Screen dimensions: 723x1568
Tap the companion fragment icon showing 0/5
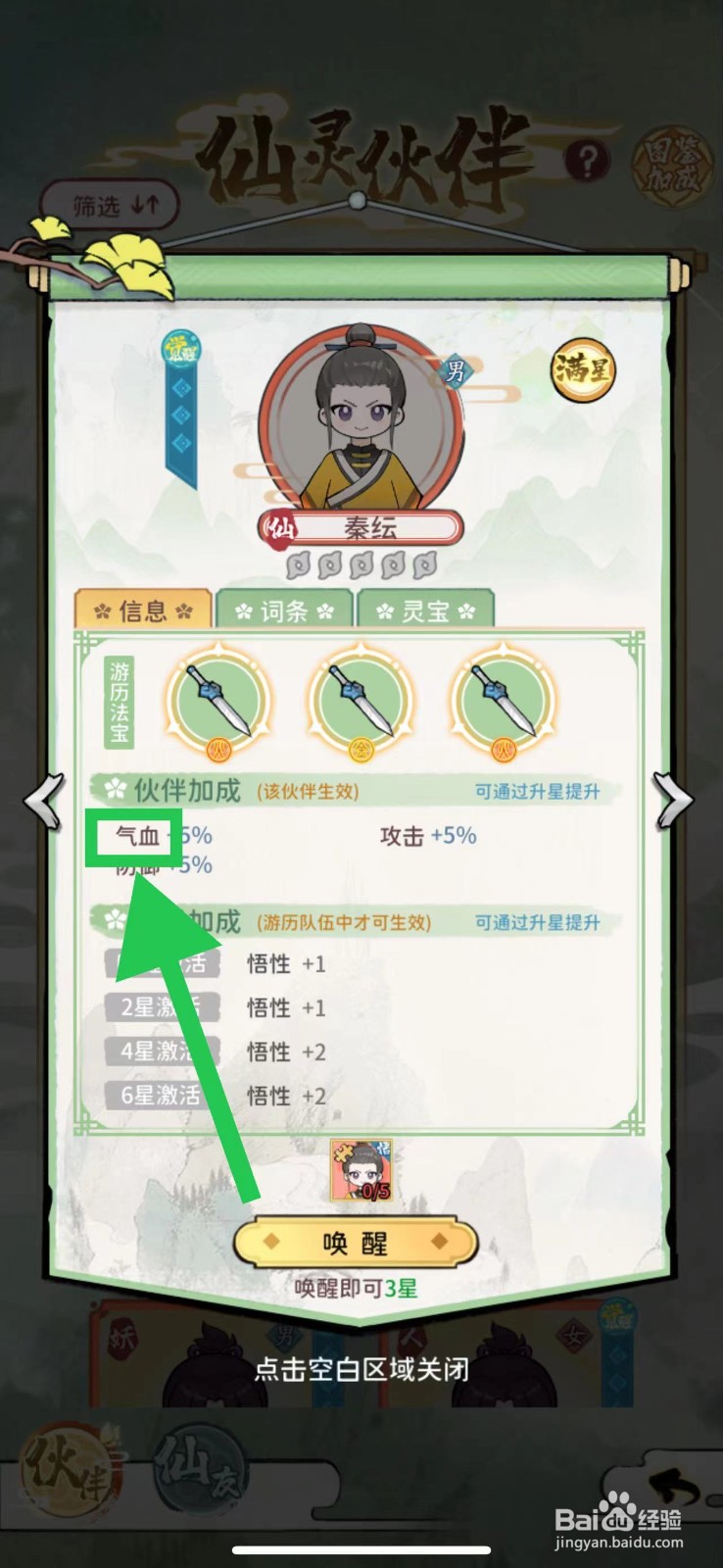point(361,1171)
